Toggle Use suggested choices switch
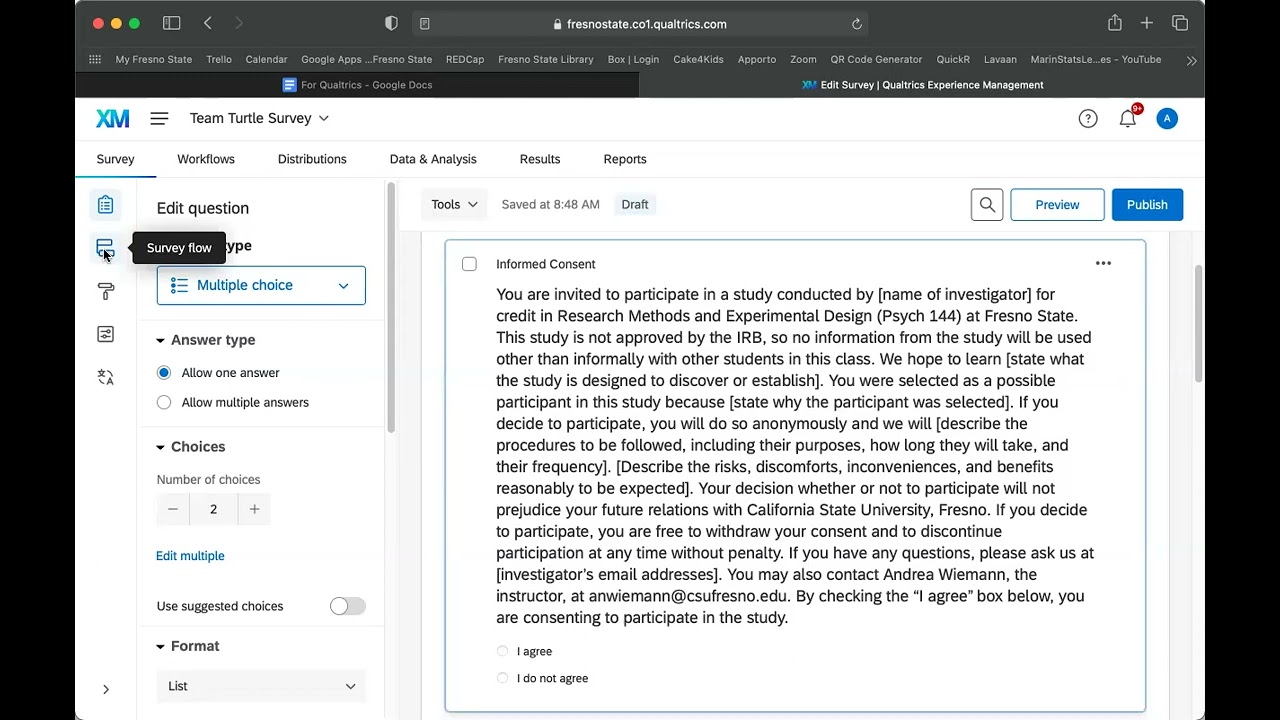This screenshot has width=1280, height=720. point(348,606)
